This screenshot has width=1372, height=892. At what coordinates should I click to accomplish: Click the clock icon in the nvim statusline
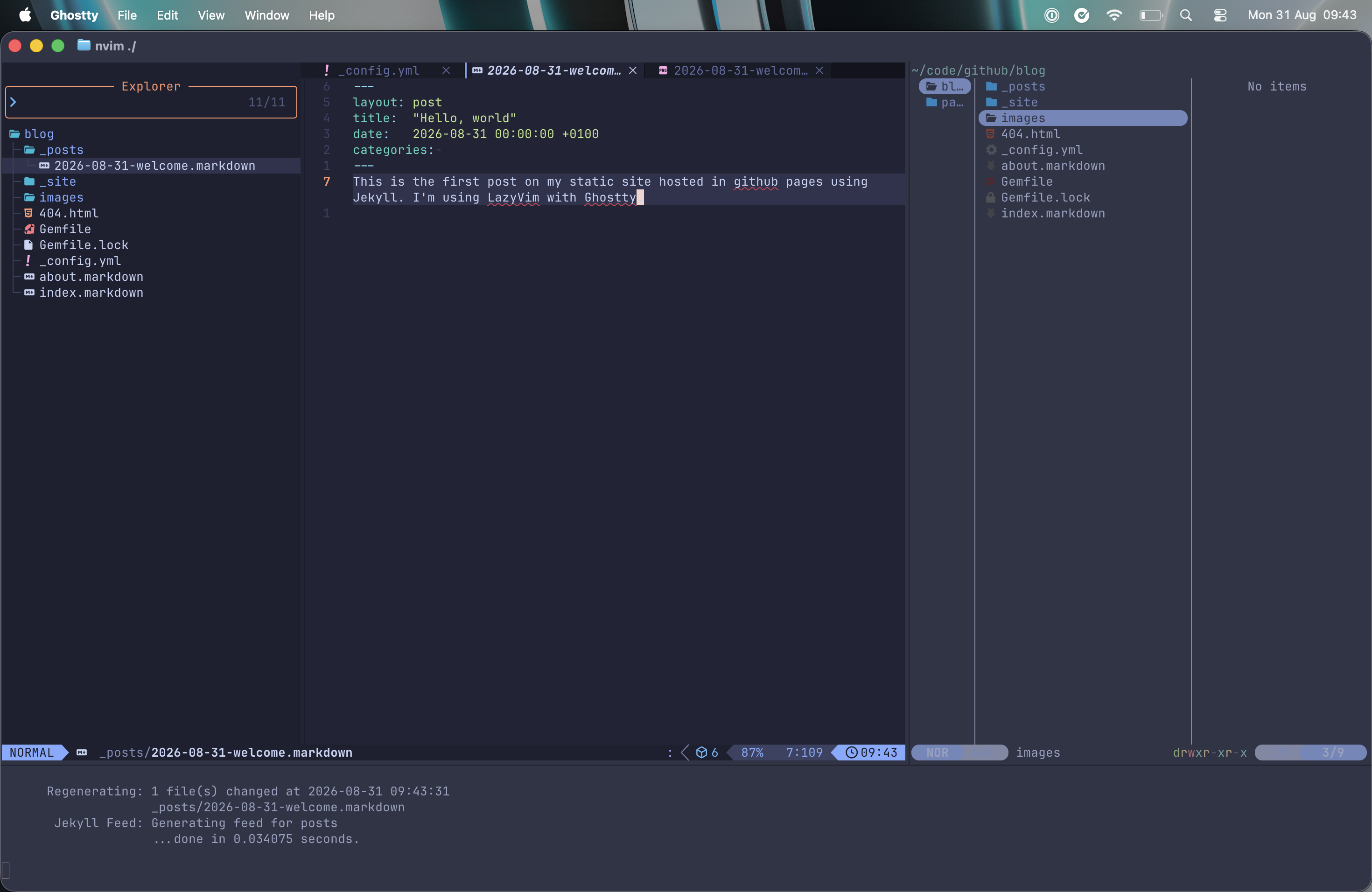[x=851, y=753]
